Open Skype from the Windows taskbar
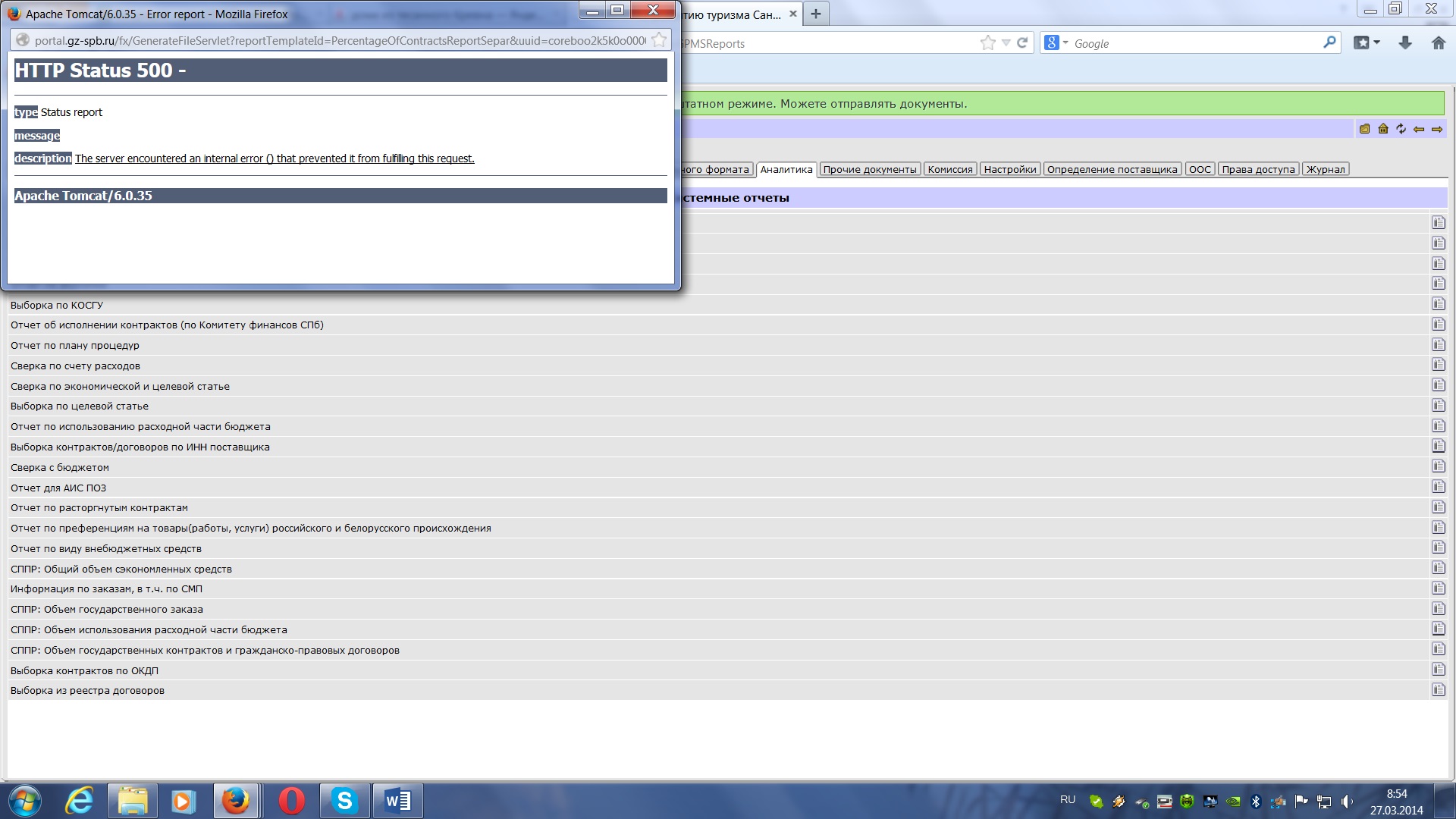 [344, 801]
